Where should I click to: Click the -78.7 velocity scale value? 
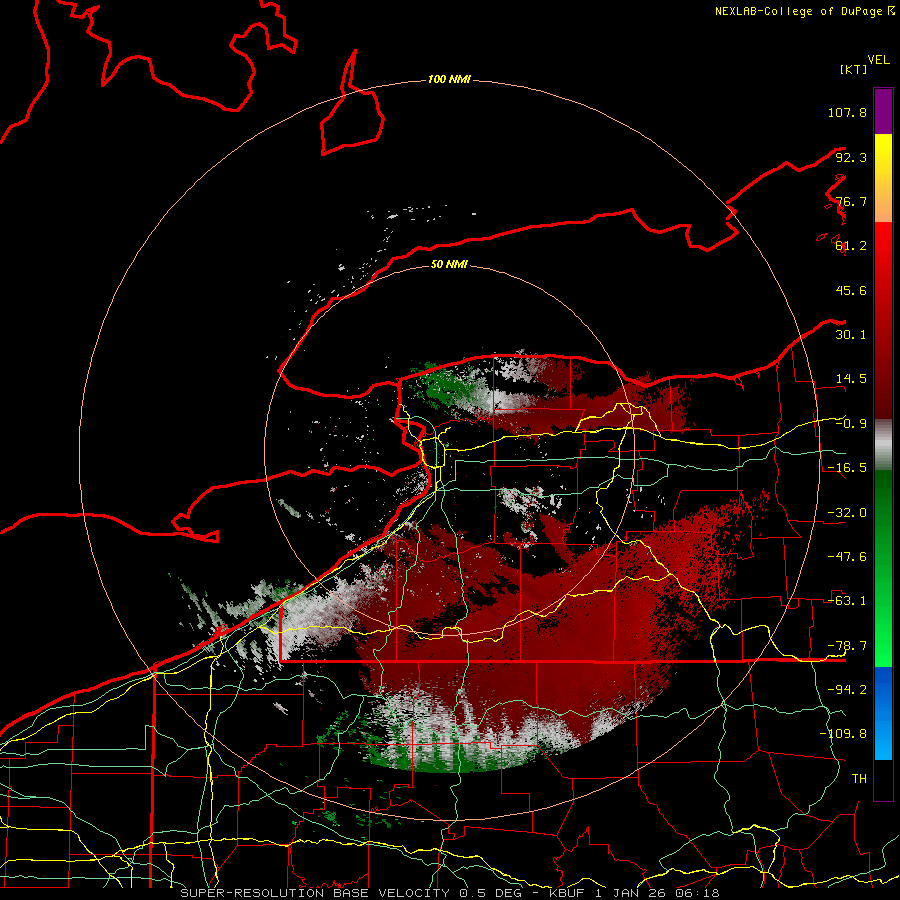click(847, 646)
